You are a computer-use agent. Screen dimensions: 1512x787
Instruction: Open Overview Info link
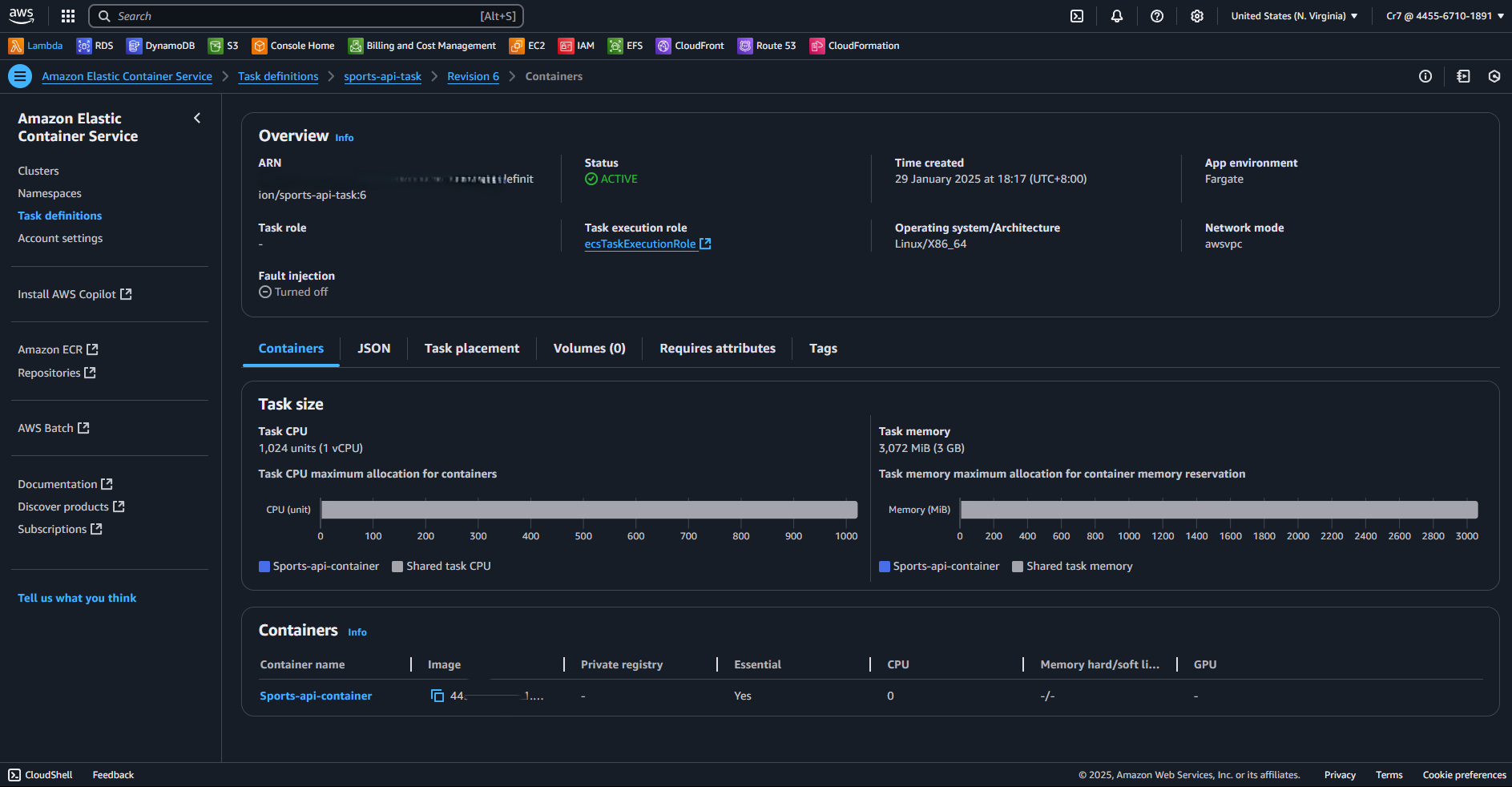pyautogui.click(x=344, y=138)
